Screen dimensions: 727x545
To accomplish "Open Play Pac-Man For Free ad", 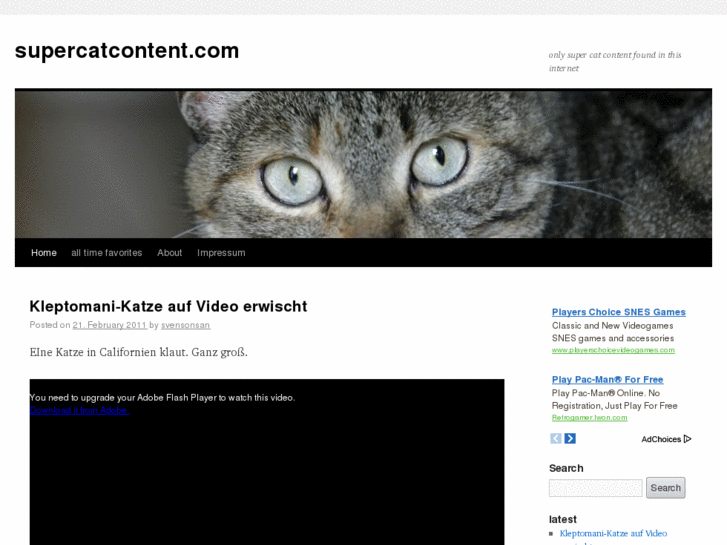I will click(x=607, y=380).
